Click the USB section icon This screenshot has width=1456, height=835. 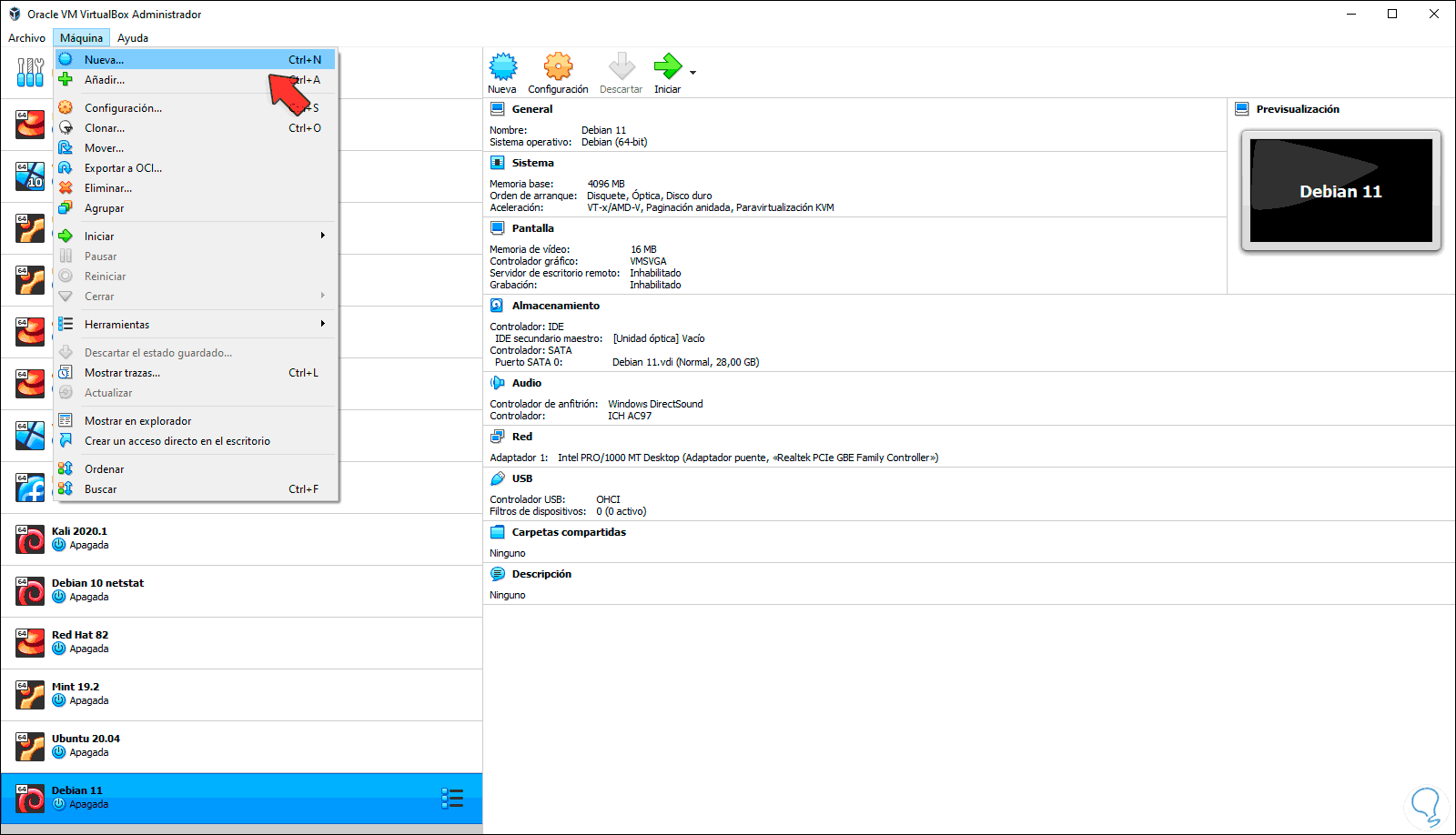[498, 478]
